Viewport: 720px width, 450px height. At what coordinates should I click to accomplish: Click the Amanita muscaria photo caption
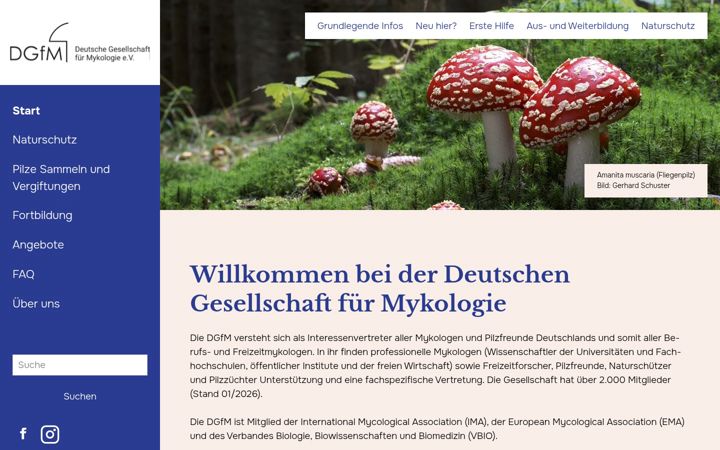click(x=646, y=180)
